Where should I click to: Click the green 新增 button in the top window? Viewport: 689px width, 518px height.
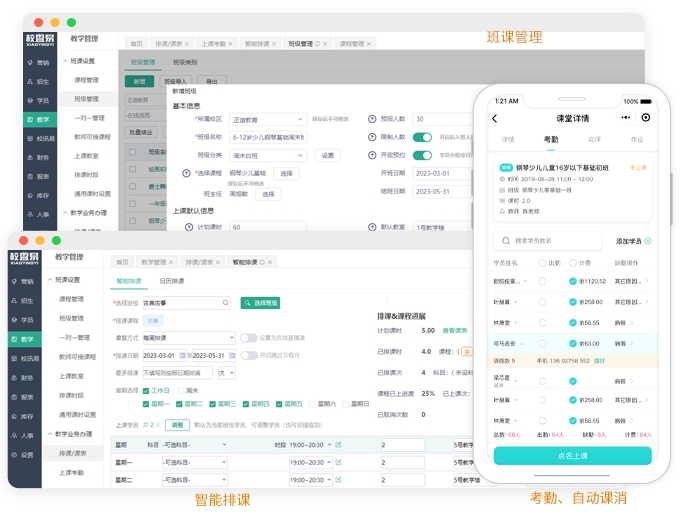pyautogui.click(x=140, y=82)
